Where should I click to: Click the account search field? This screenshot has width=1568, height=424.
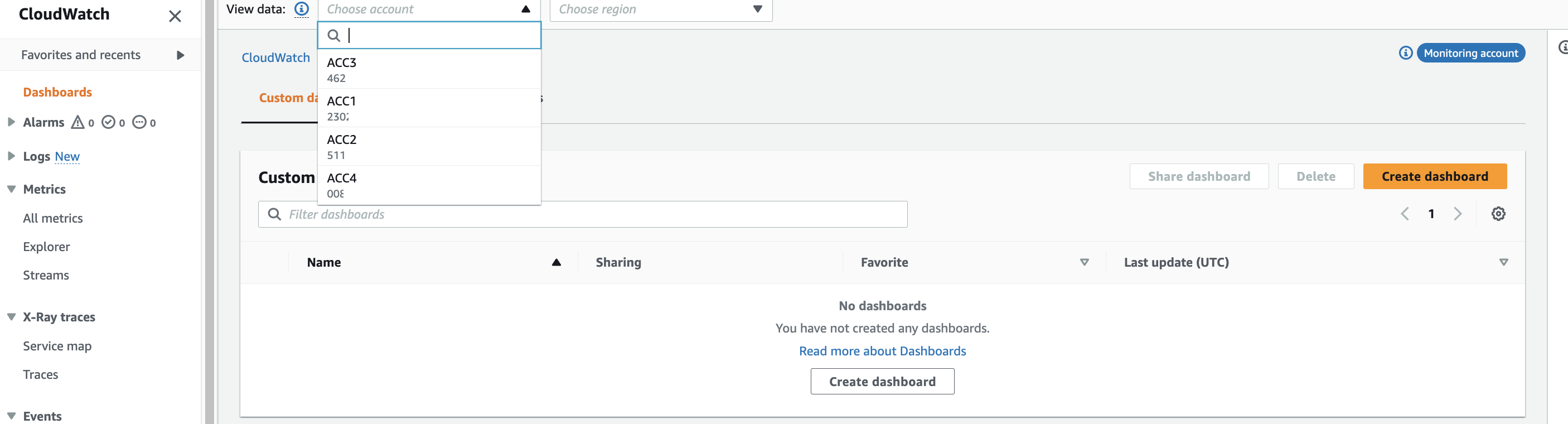pos(429,35)
